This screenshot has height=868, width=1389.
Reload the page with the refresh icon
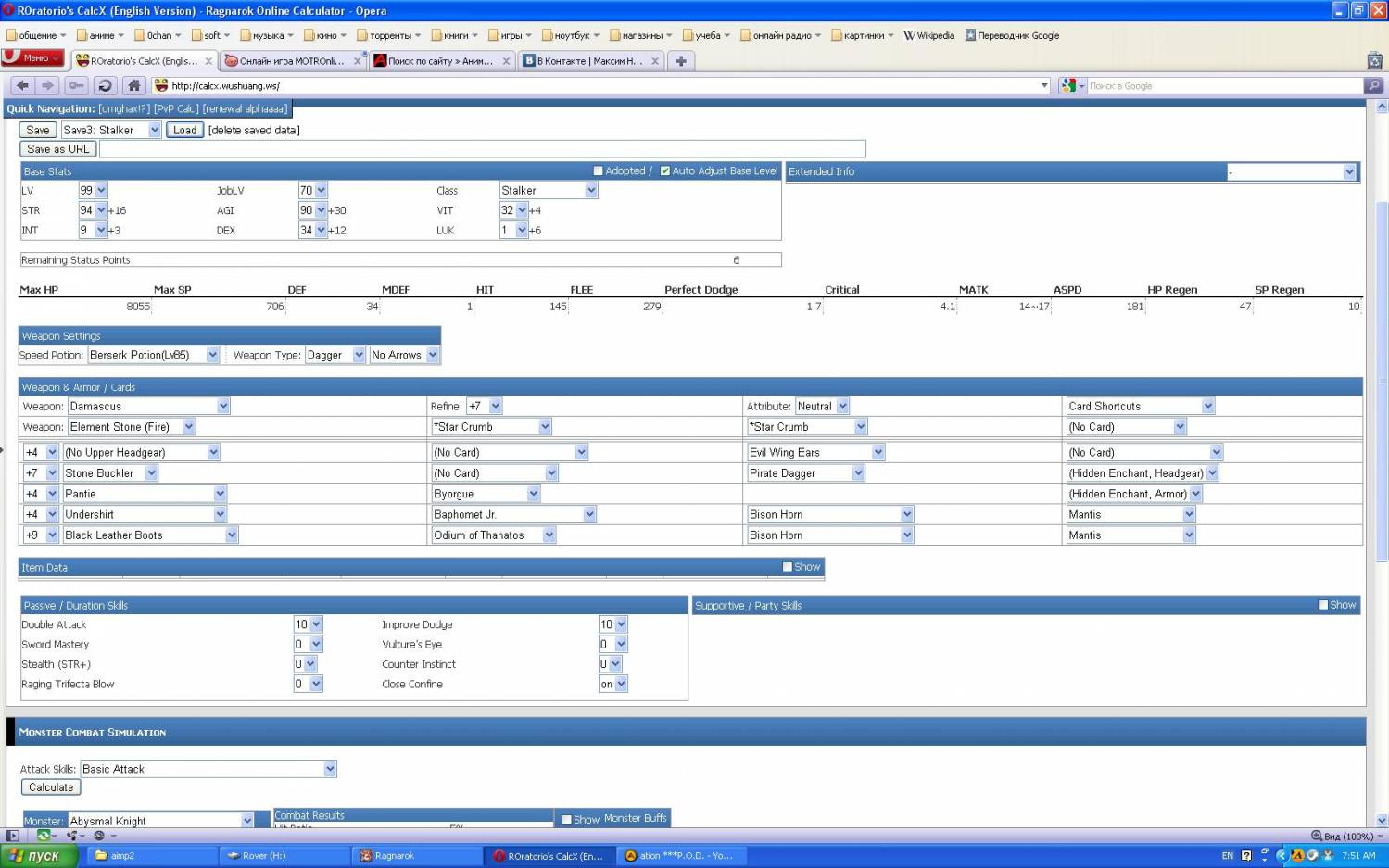pyautogui.click(x=105, y=85)
